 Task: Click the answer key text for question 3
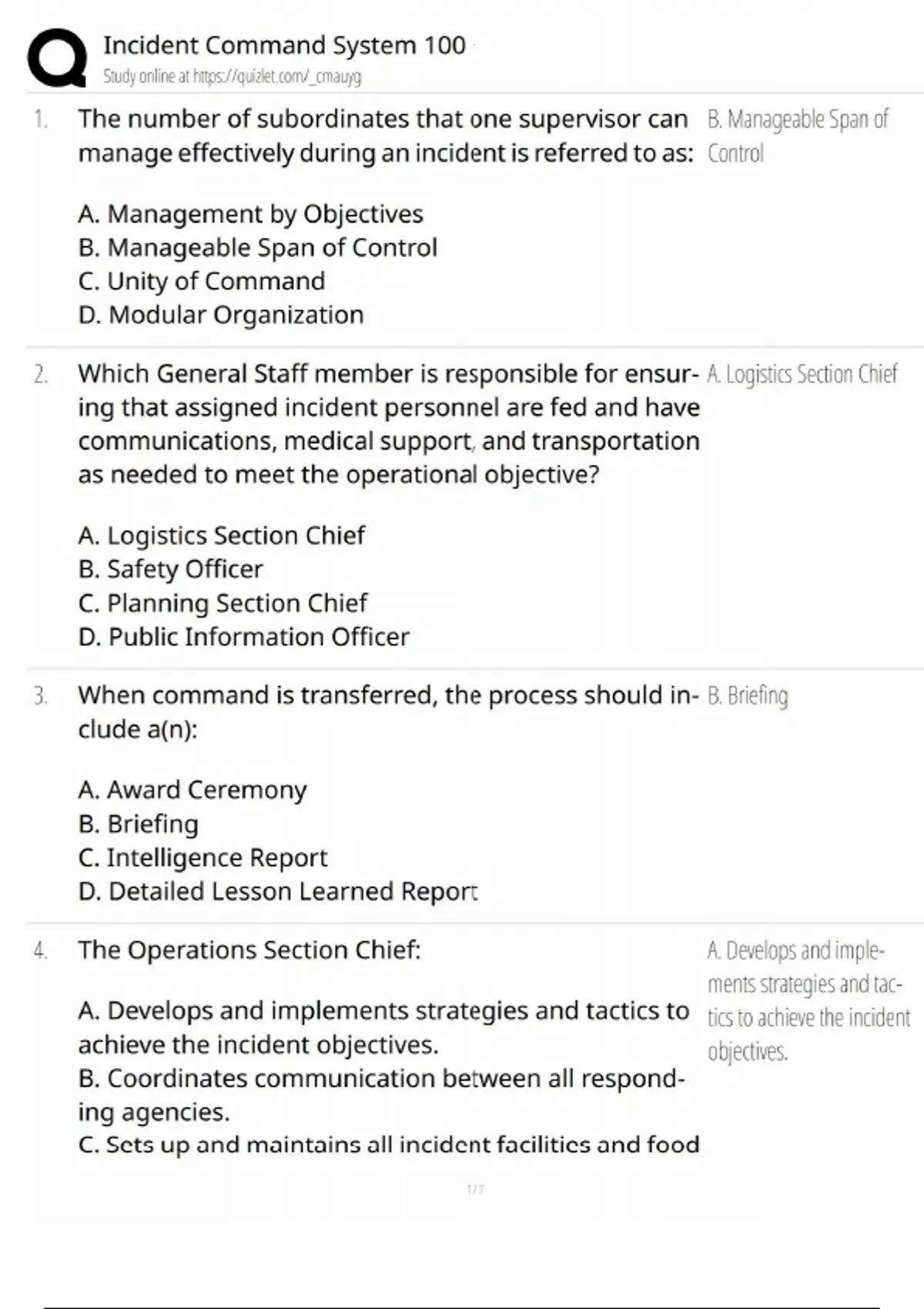(x=747, y=696)
